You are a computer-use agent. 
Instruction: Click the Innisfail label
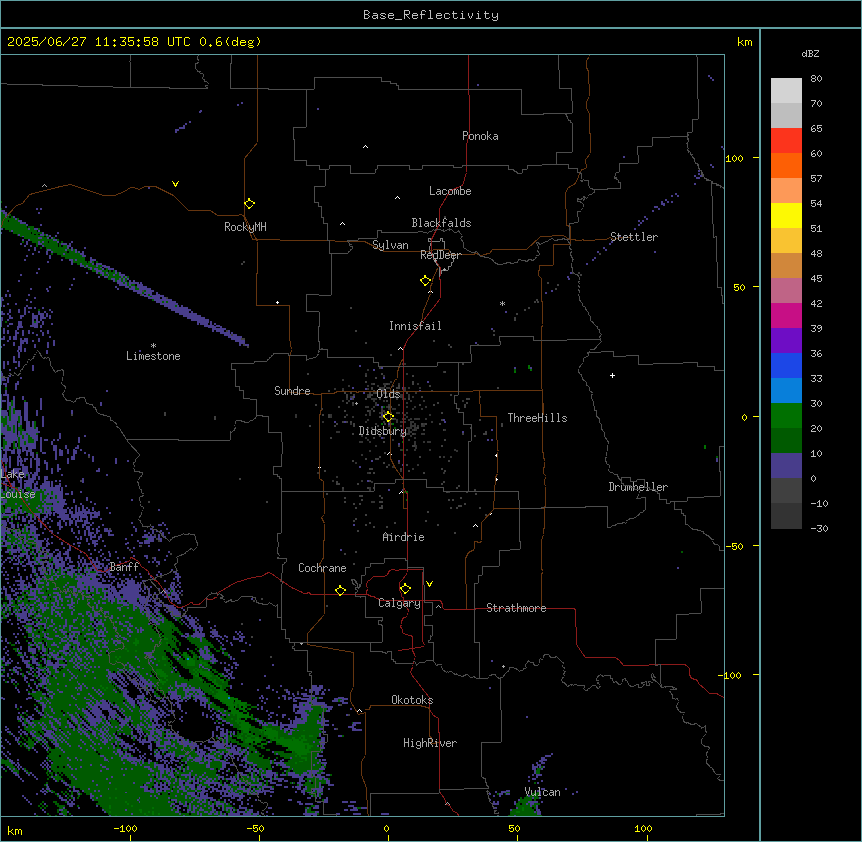pos(415,326)
